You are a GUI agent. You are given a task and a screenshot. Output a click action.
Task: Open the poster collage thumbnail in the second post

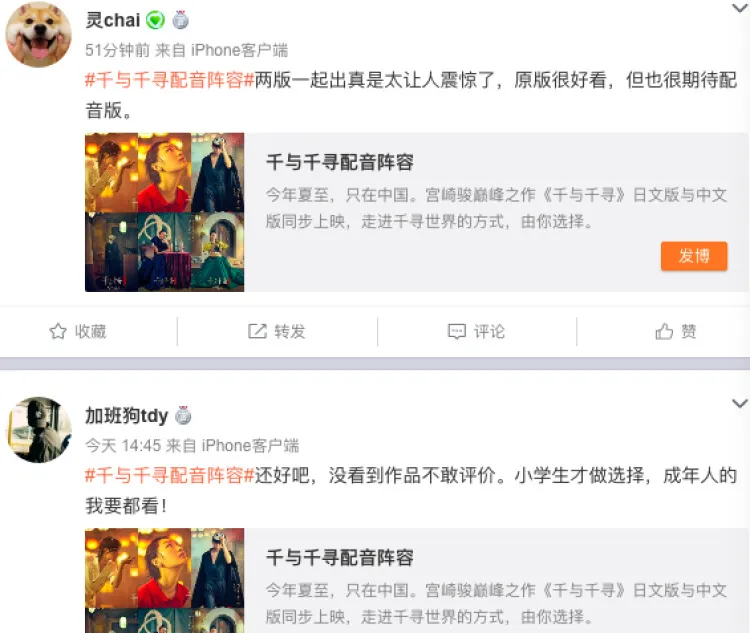click(165, 581)
